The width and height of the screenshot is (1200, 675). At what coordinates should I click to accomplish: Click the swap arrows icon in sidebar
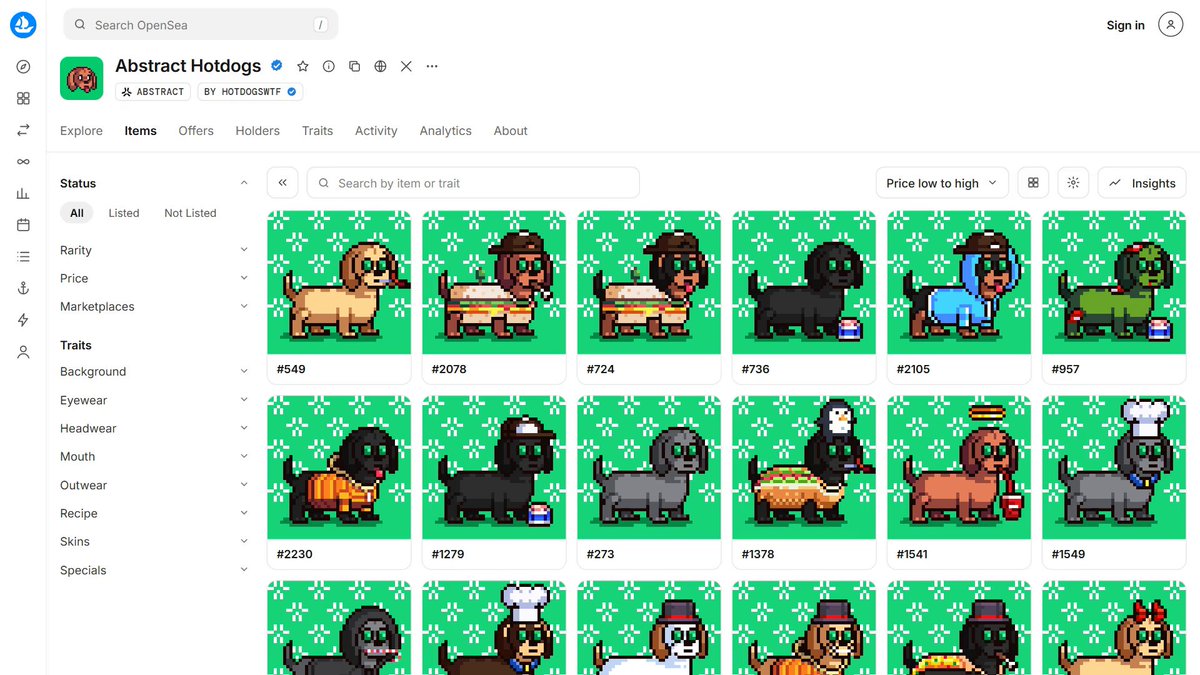pyautogui.click(x=23, y=130)
